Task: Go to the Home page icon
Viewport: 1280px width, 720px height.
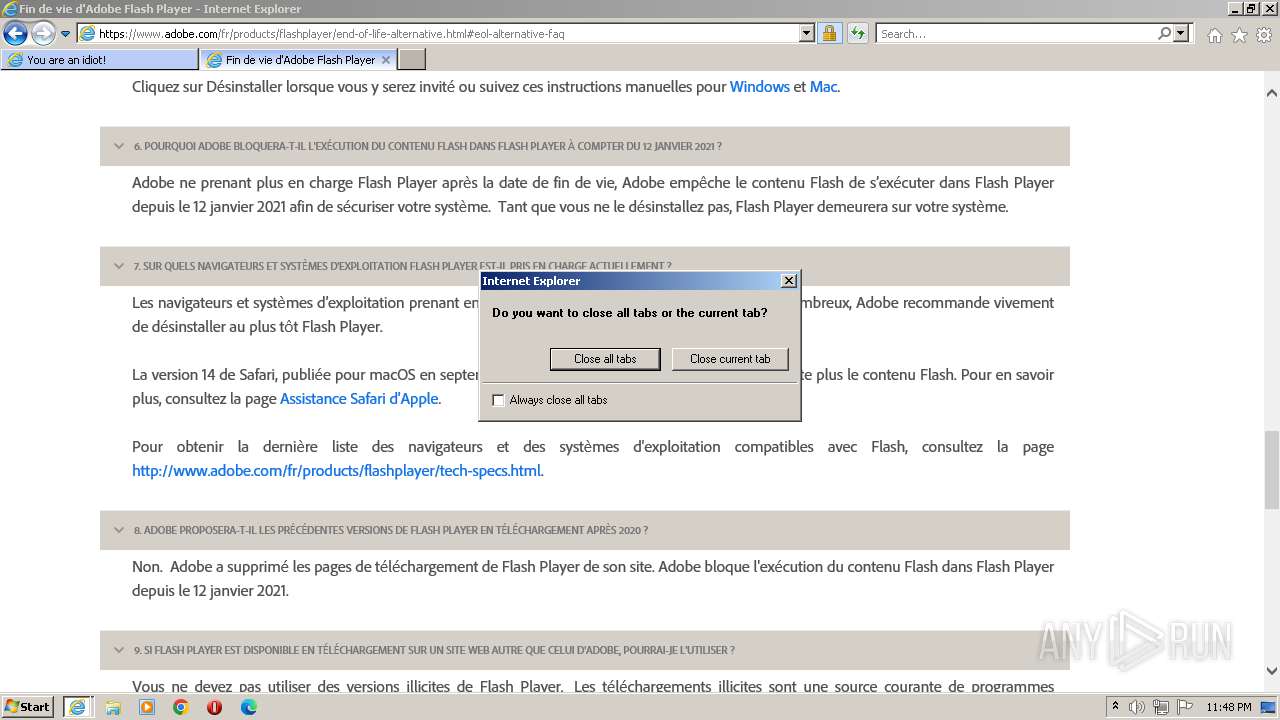Action: tap(1214, 35)
